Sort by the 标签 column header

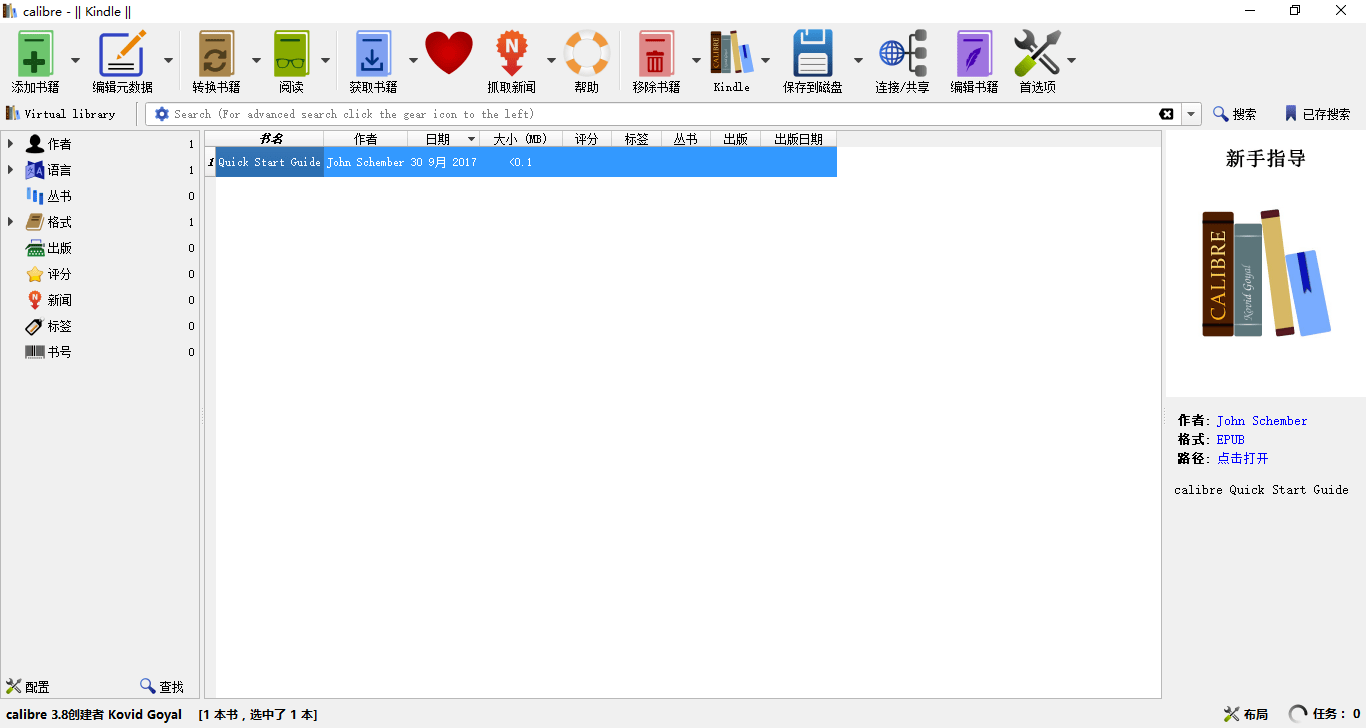(637, 139)
